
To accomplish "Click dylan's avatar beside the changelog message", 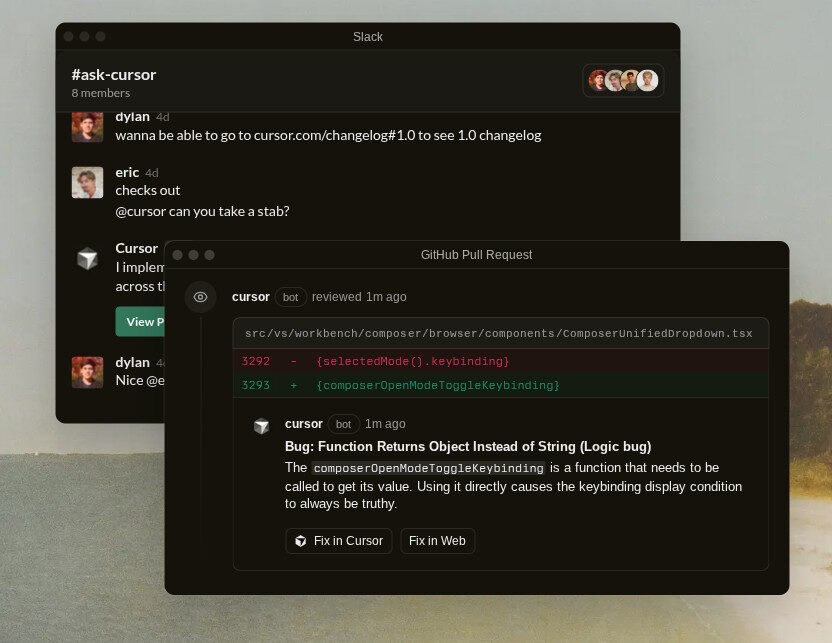I will click(x=88, y=127).
